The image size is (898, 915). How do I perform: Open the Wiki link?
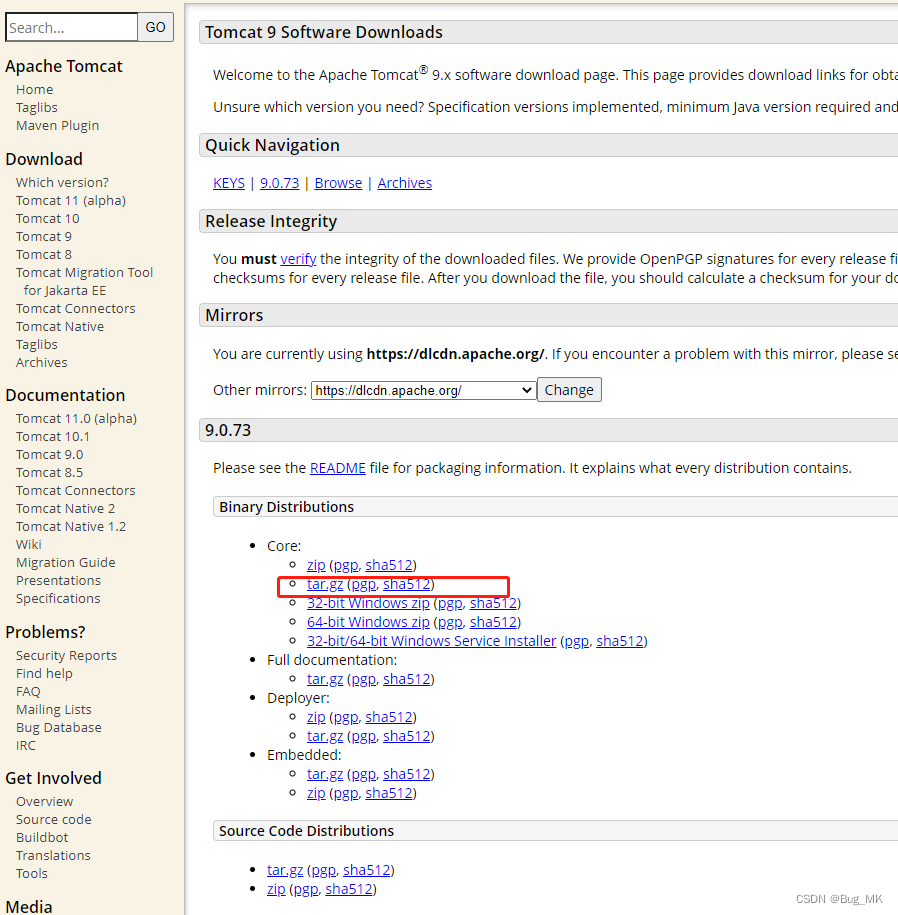pos(29,544)
